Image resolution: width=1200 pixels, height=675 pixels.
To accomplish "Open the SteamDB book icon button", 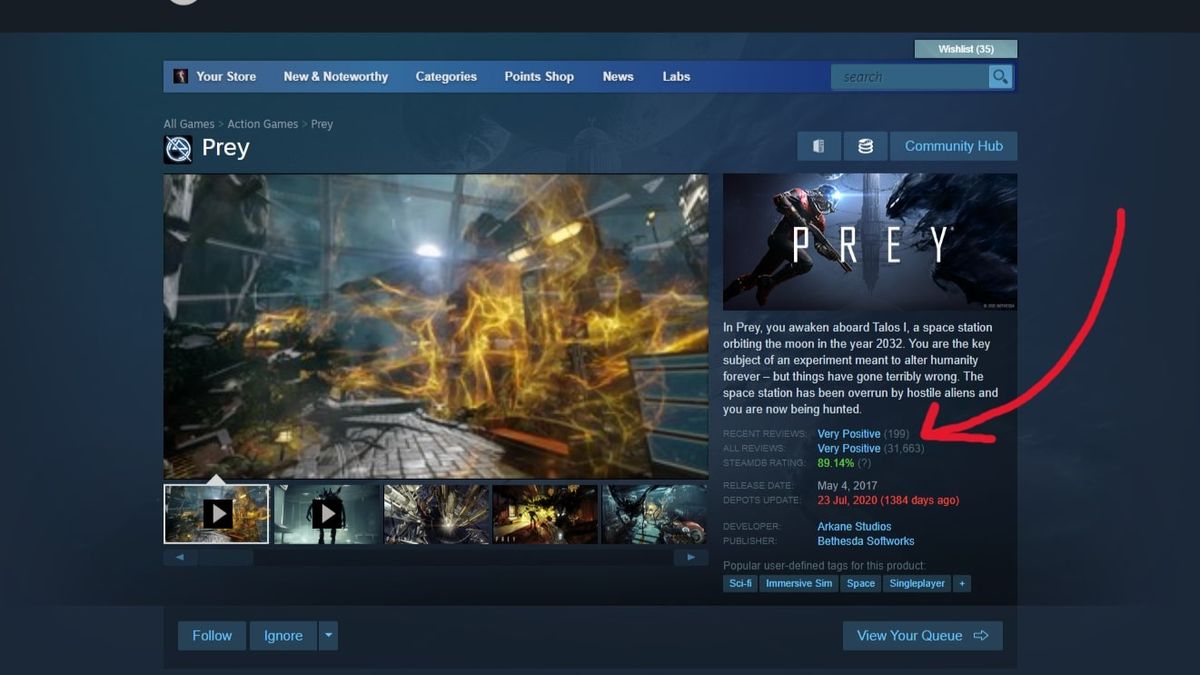I will tap(819, 146).
